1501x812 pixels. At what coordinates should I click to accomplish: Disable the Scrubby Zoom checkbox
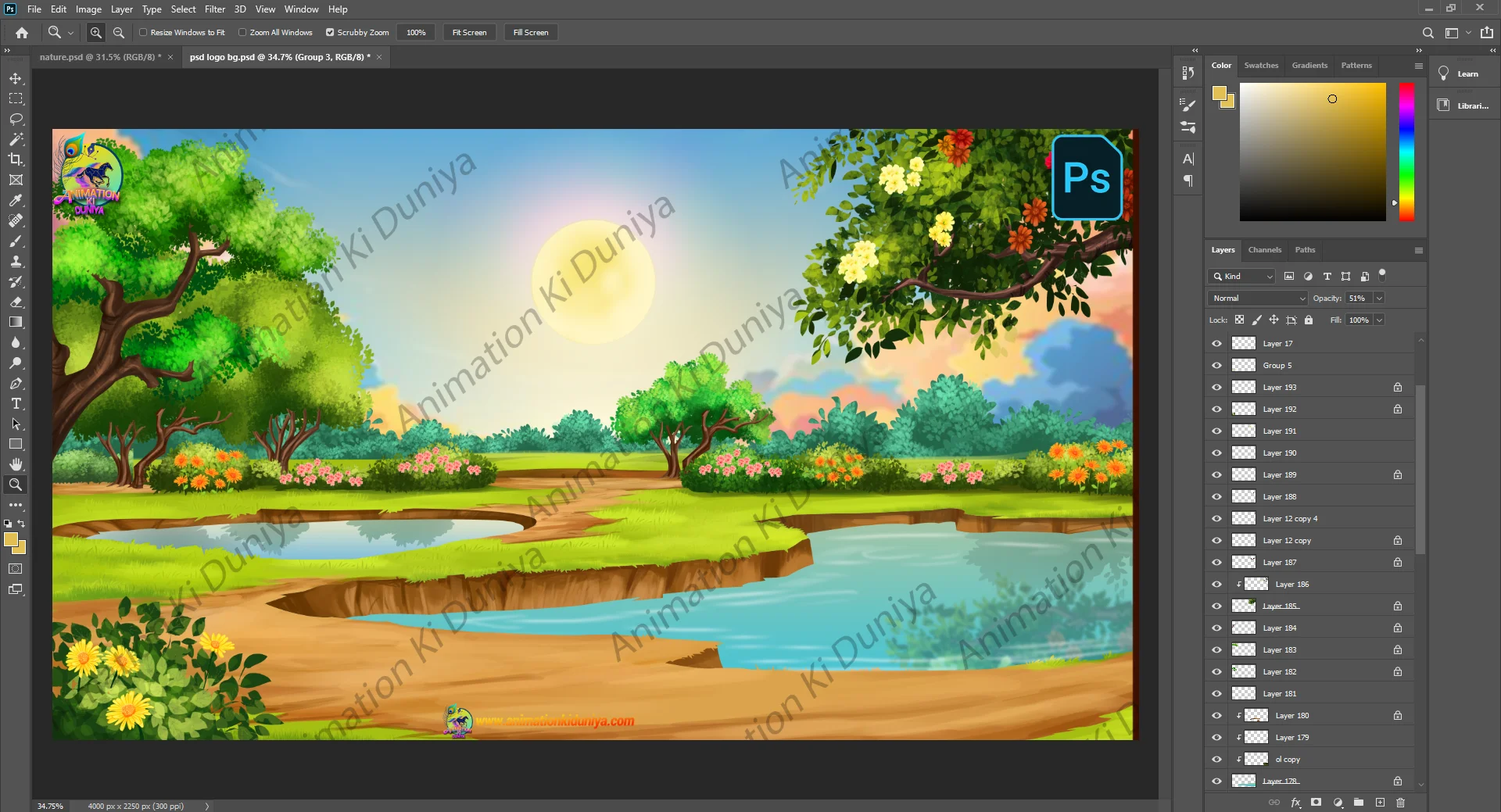pyautogui.click(x=330, y=33)
